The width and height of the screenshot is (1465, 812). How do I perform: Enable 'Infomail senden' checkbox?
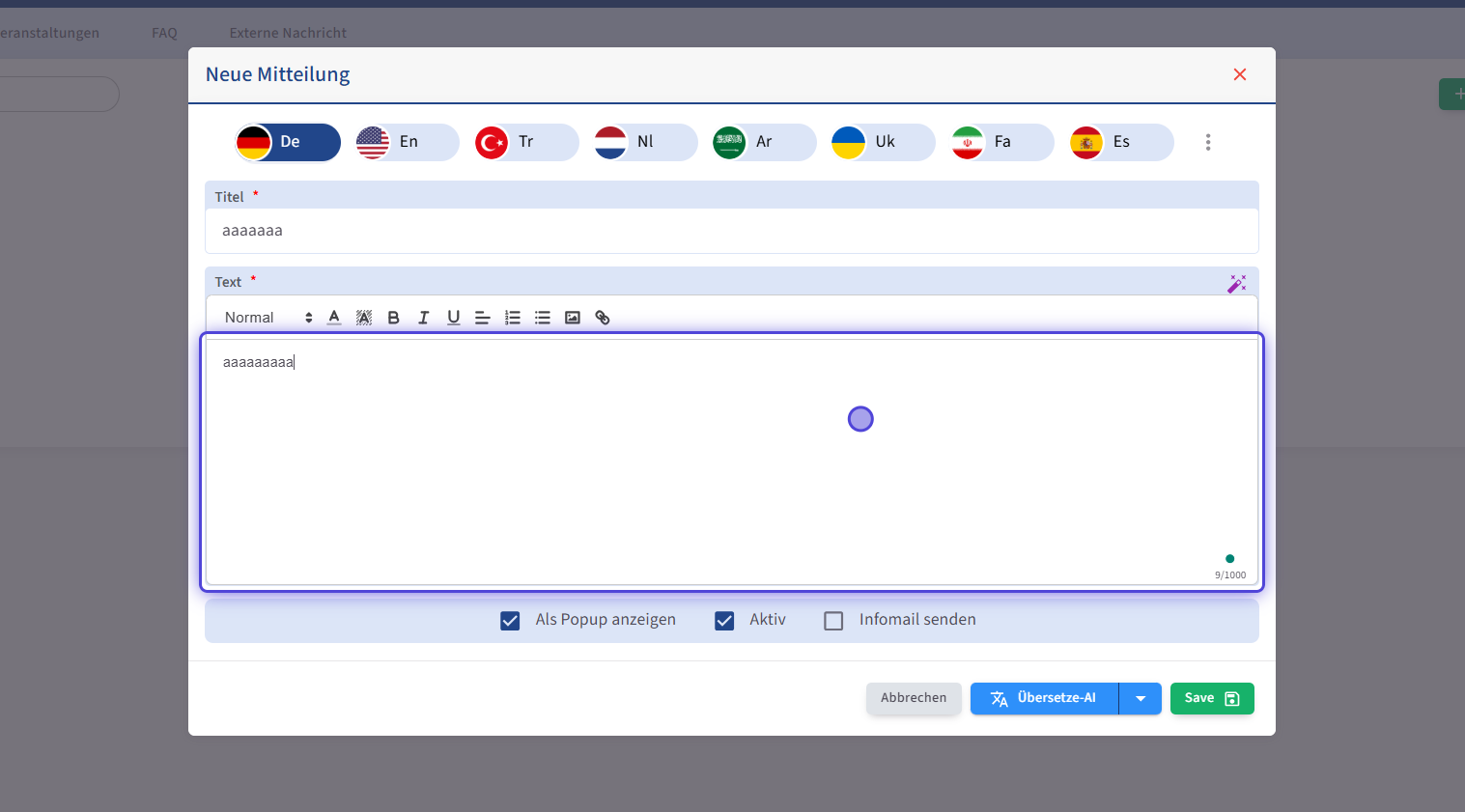coord(833,621)
